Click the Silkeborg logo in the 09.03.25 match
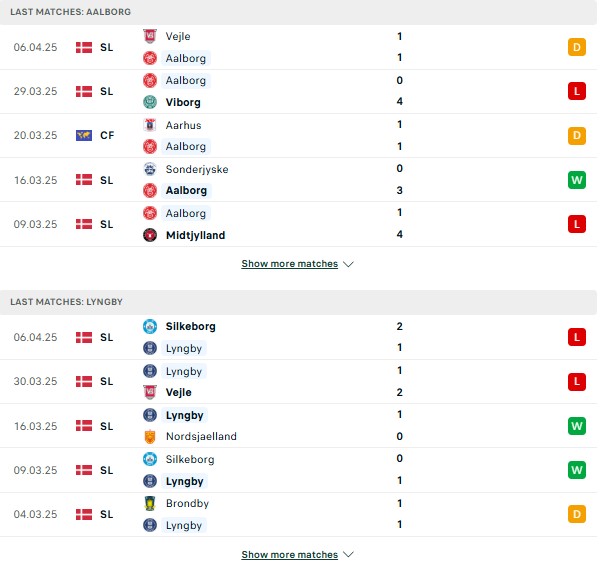 [150, 459]
